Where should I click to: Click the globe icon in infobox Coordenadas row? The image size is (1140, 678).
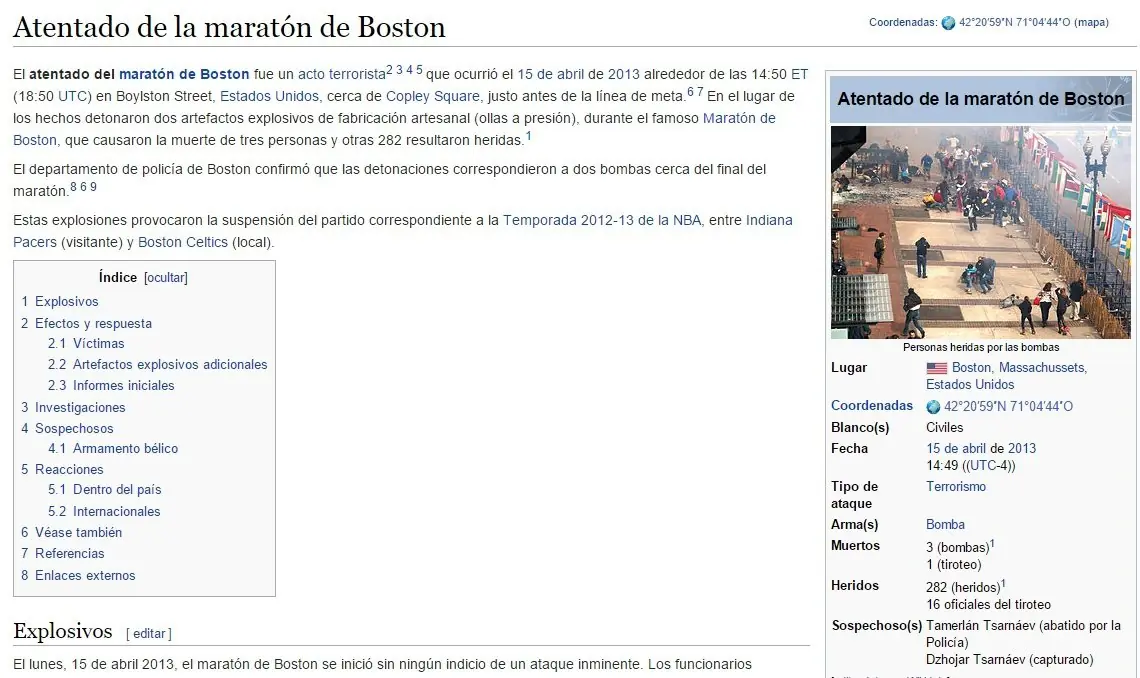click(933, 407)
